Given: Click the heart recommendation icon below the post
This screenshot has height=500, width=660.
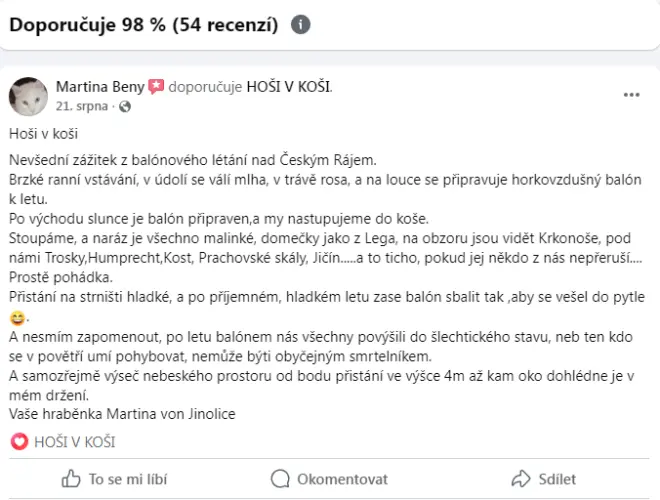Looking at the screenshot, I should 18,441.
